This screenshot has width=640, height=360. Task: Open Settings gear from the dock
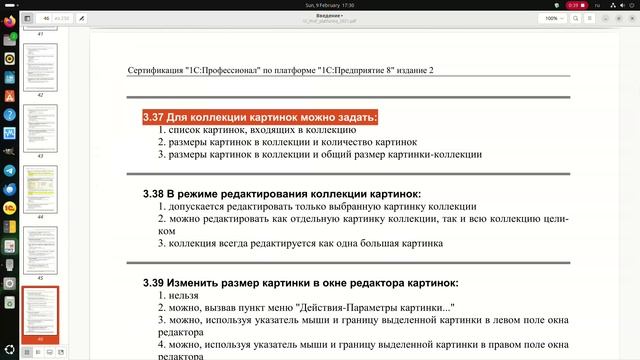tap(9, 284)
